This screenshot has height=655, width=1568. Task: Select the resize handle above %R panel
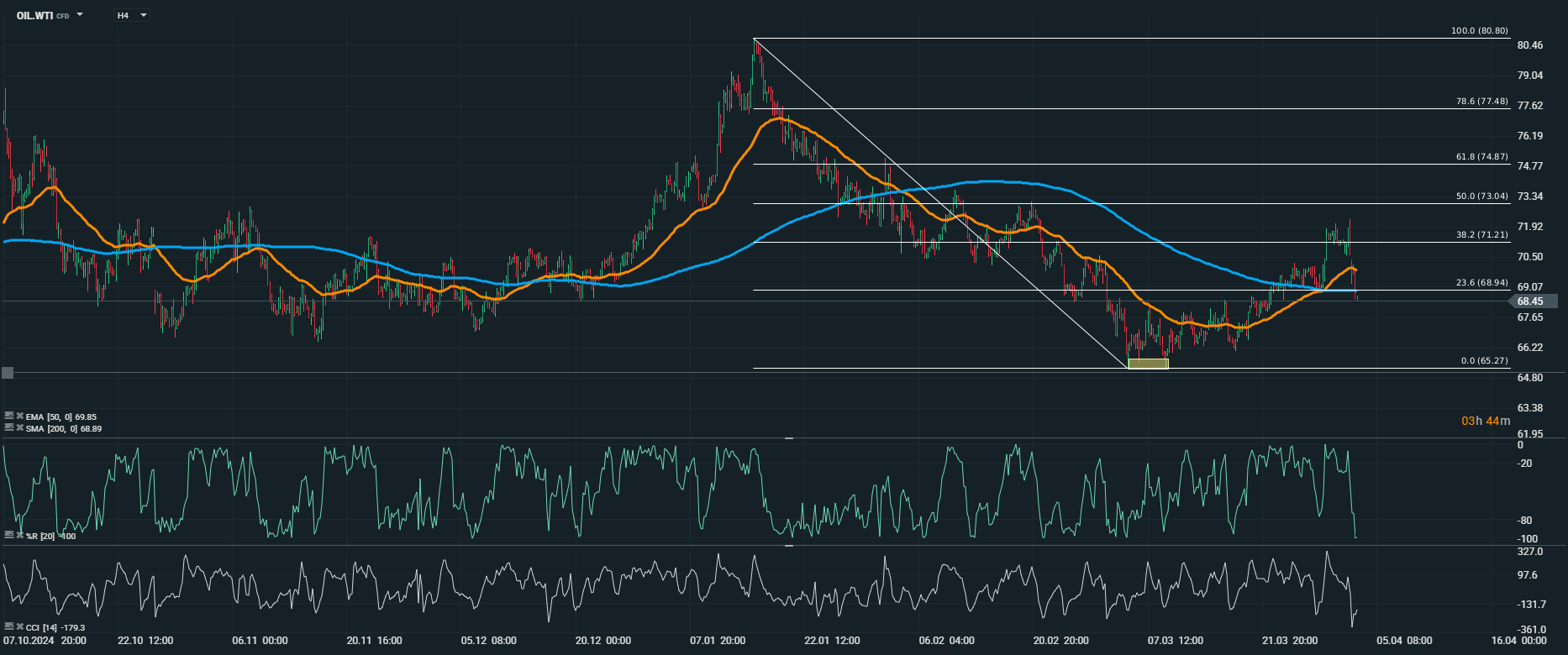[x=789, y=438]
